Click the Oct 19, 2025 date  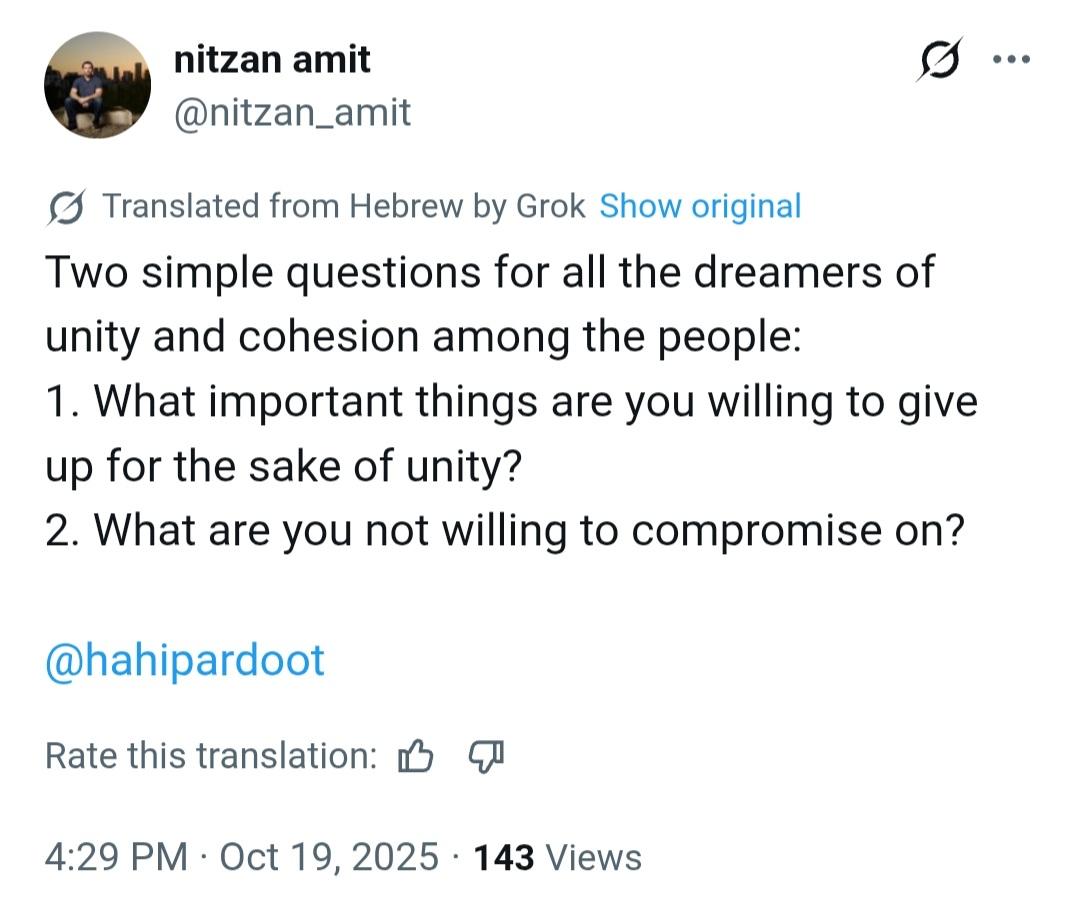click(x=328, y=857)
